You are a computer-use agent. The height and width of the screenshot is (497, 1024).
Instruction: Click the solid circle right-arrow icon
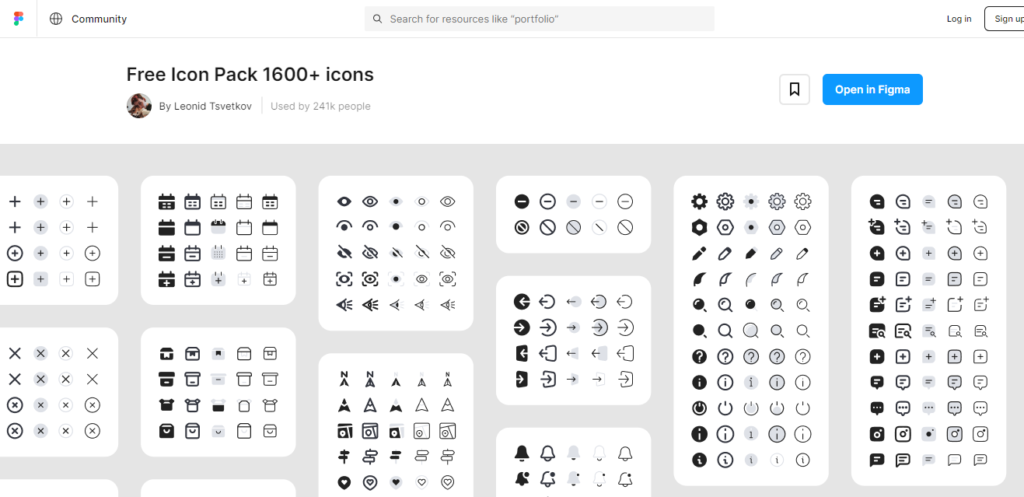click(521, 327)
